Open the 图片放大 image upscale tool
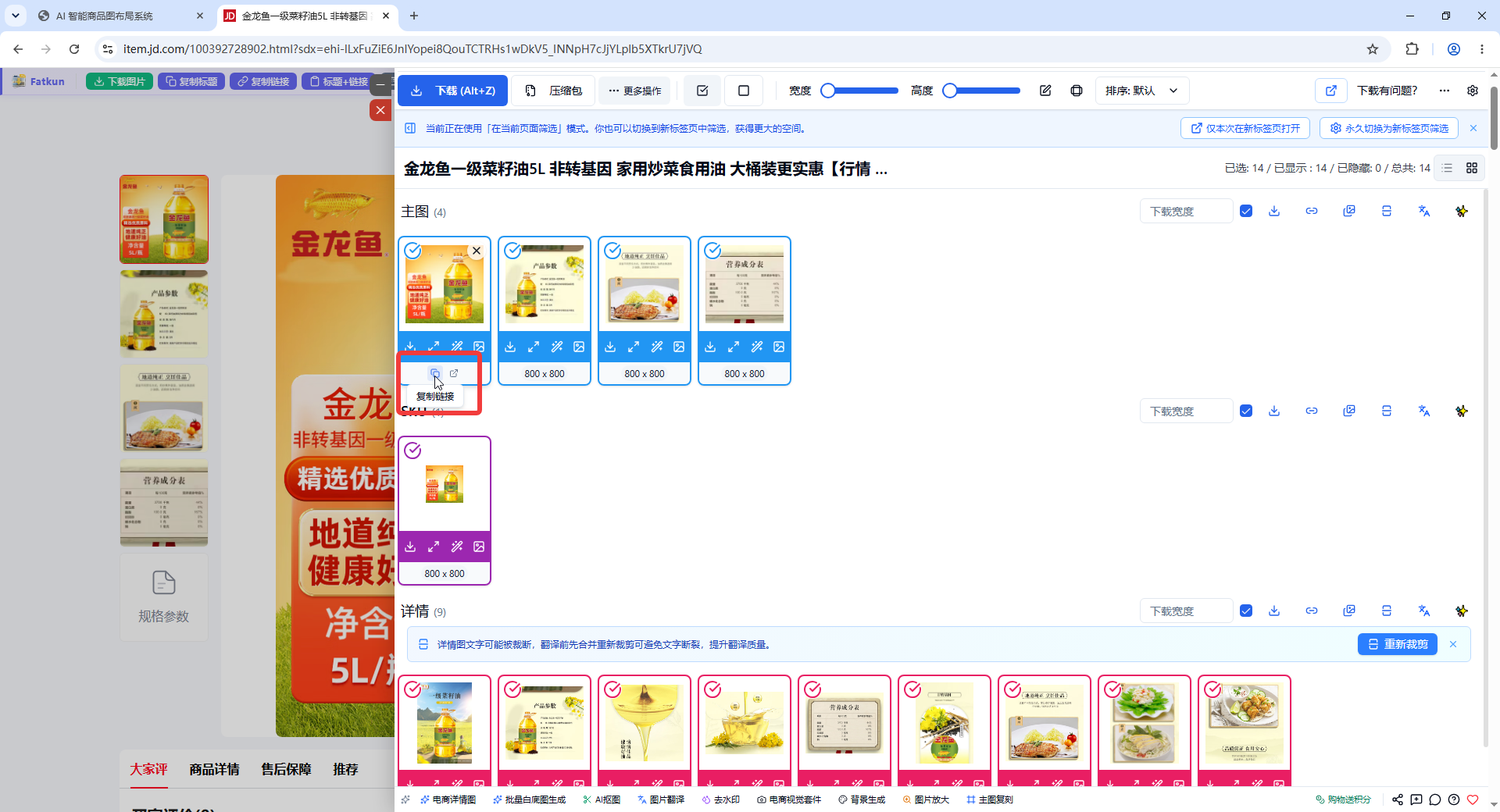Image resolution: width=1500 pixels, height=812 pixels. pyautogui.click(x=926, y=800)
